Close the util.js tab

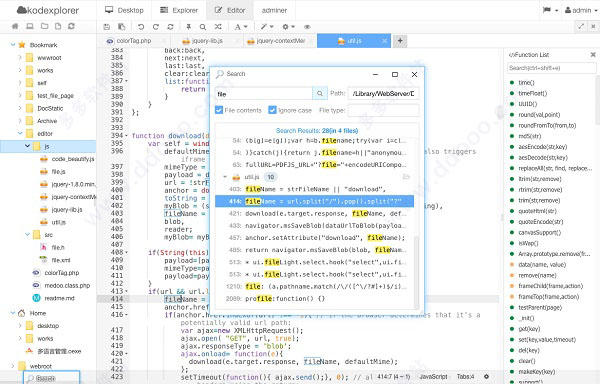coord(384,41)
